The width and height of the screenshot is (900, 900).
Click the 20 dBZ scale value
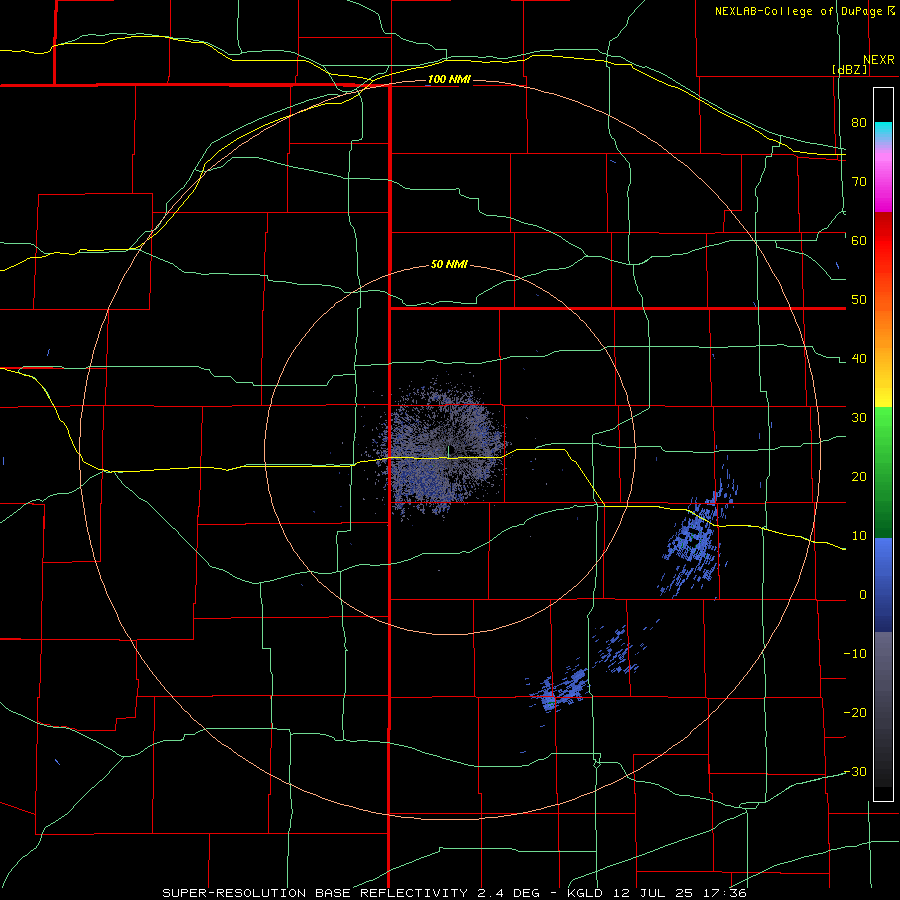(x=859, y=477)
